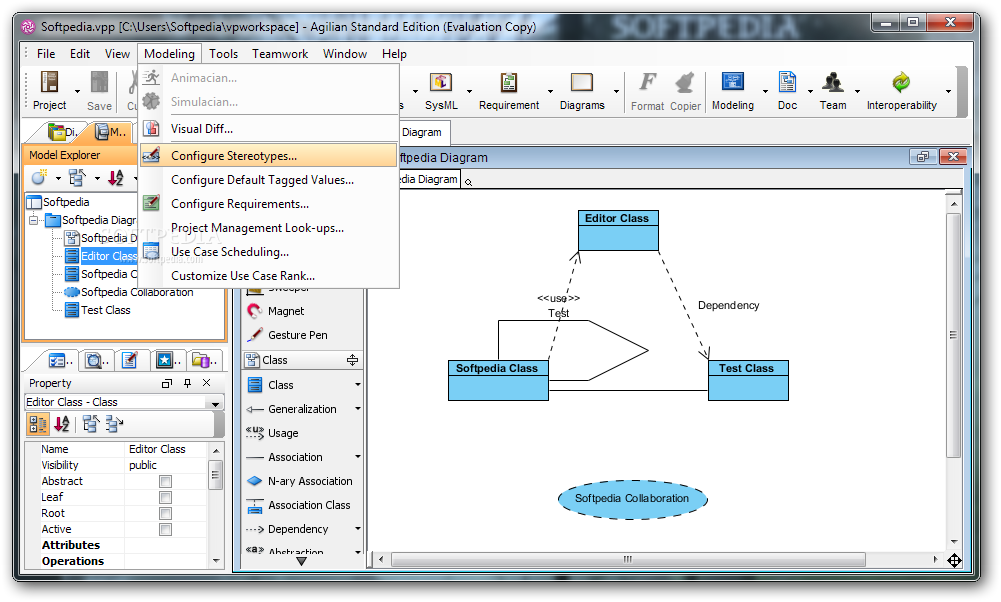This screenshot has height=602, width=1001.
Task: Choose Configure Default Tagged Values entry
Action: click(269, 180)
